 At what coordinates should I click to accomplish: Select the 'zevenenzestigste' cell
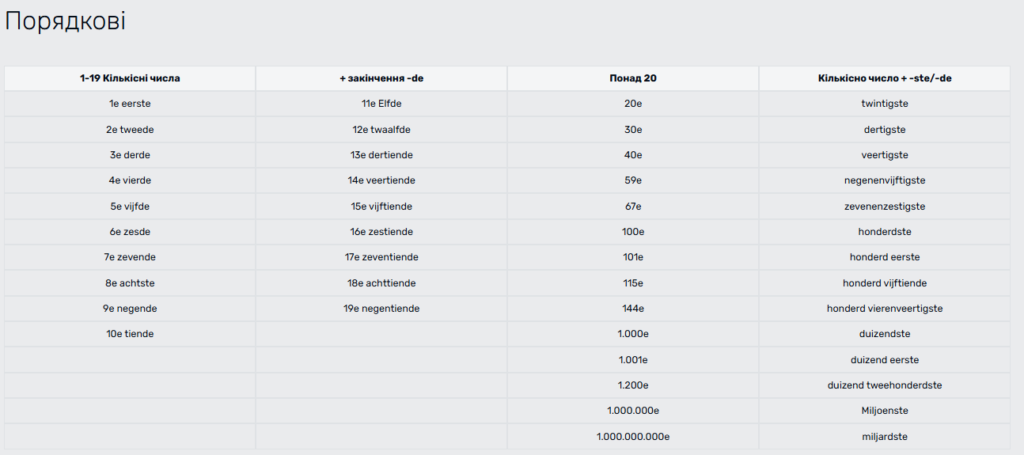(x=884, y=205)
